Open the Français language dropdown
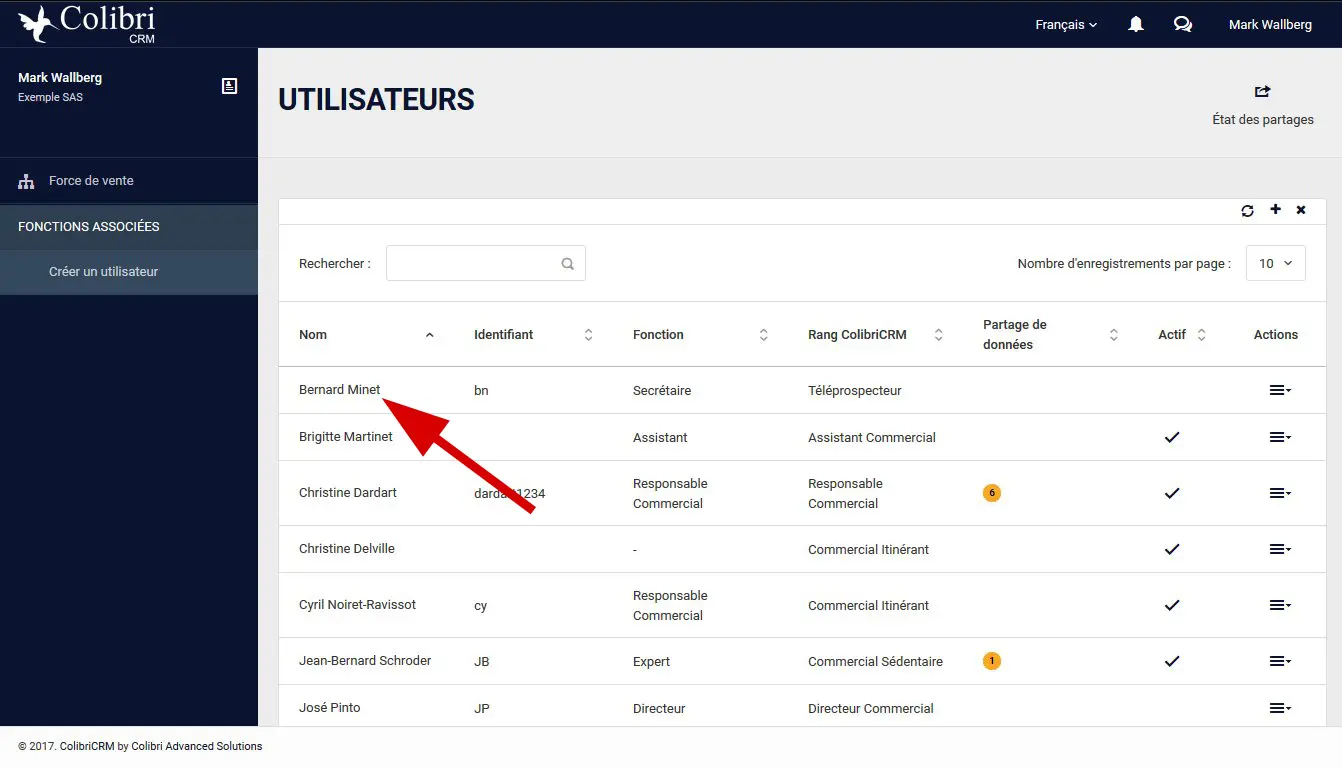 1066,24
